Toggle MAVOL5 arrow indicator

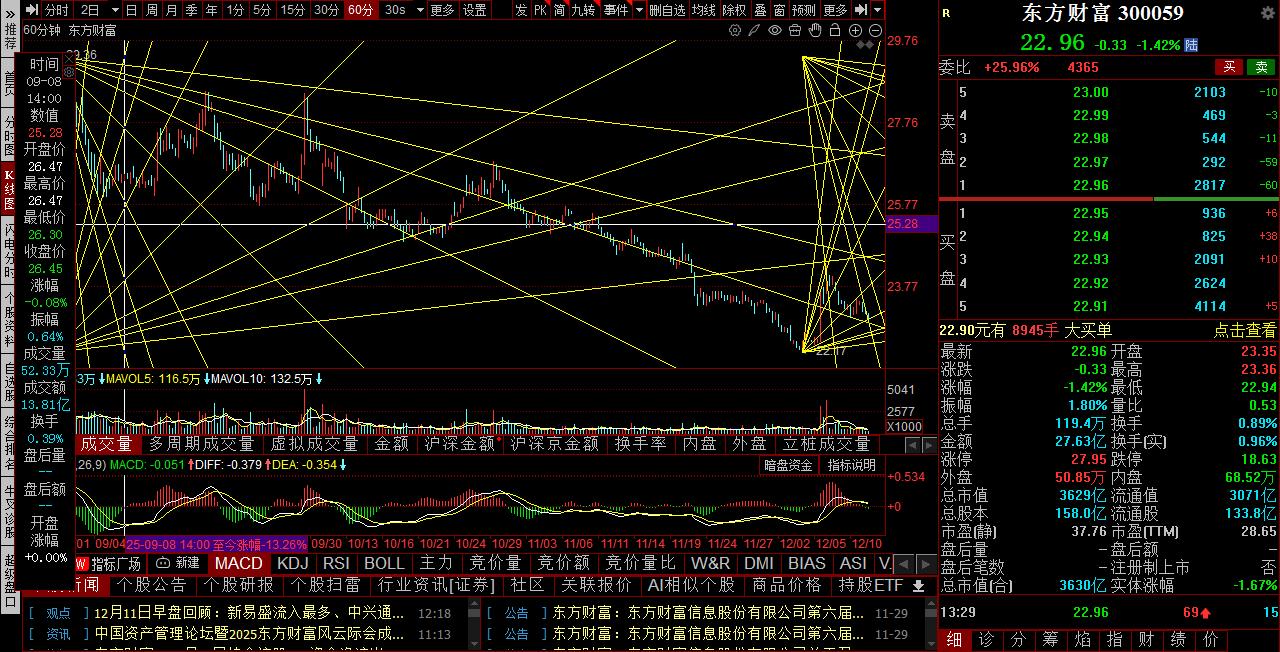point(205,379)
